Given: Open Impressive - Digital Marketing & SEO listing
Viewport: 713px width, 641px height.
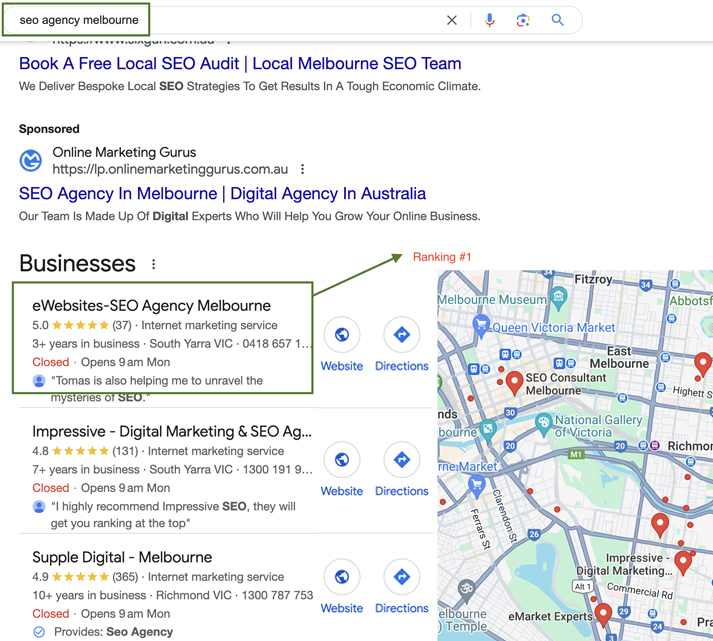Looking at the screenshot, I should pos(172,431).
